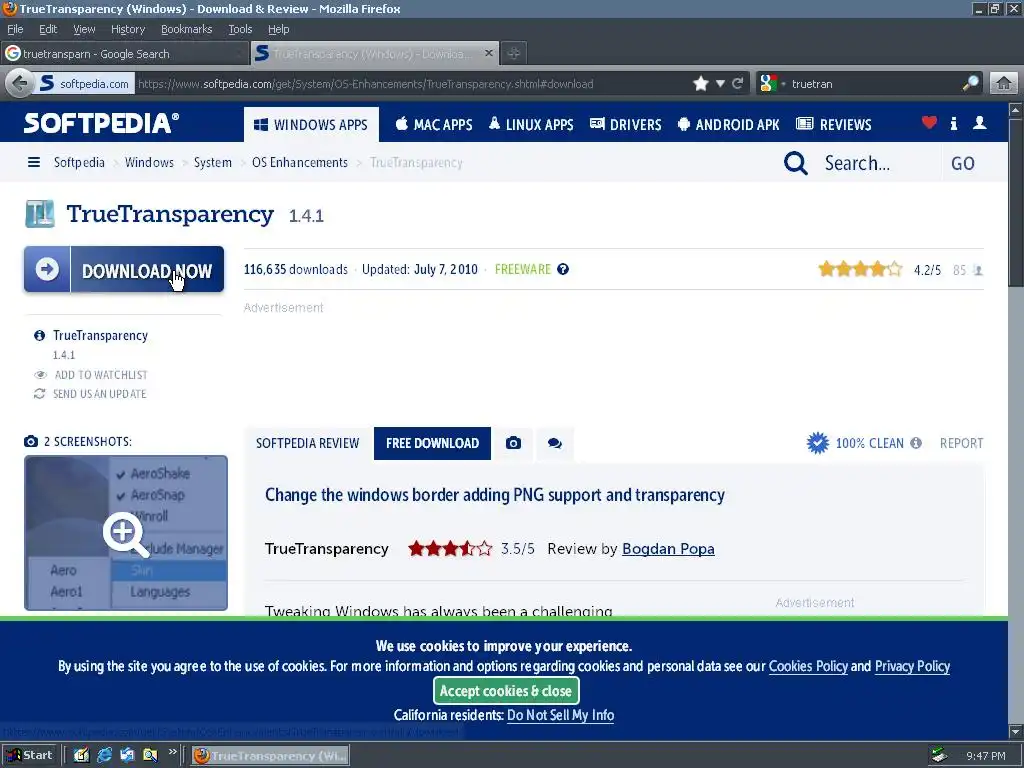Click TrueTransparency info link in sidebar
This screenshot has width=1024, height=768.
(100, 335)
